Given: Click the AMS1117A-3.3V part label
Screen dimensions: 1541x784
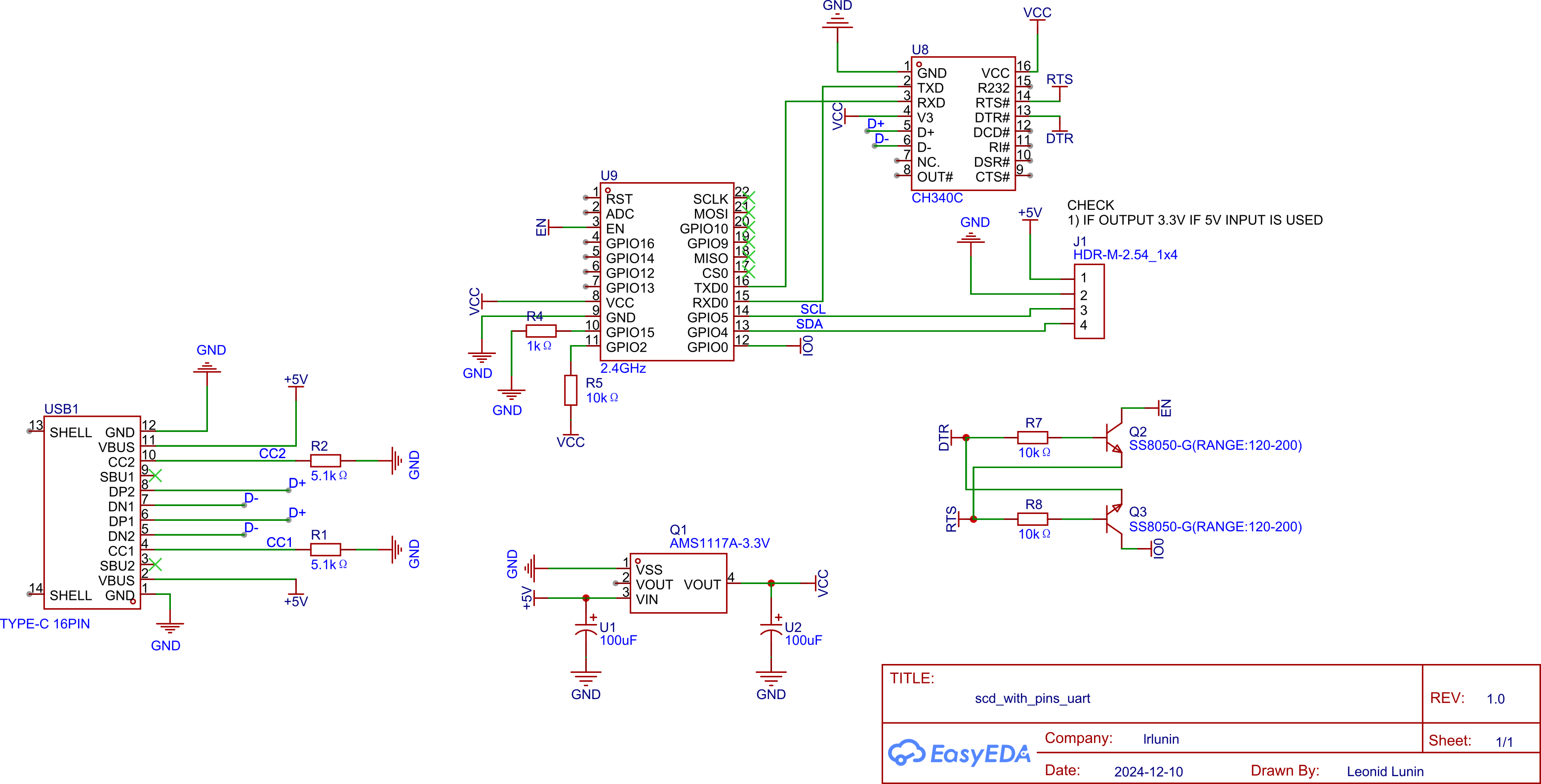Looking at the screenshot, I should [x=719, y=543].
